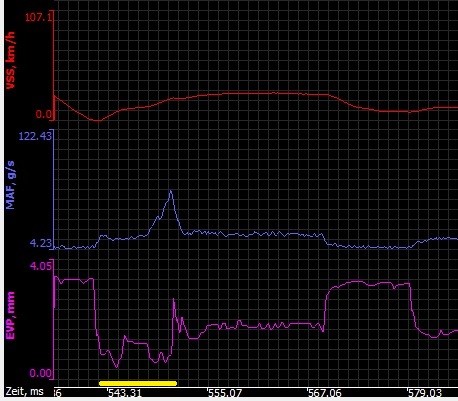The height and width of the screenshot is (401, 458).
Task: Click the 555.07 time axis marker
Action: pos(224,393)
